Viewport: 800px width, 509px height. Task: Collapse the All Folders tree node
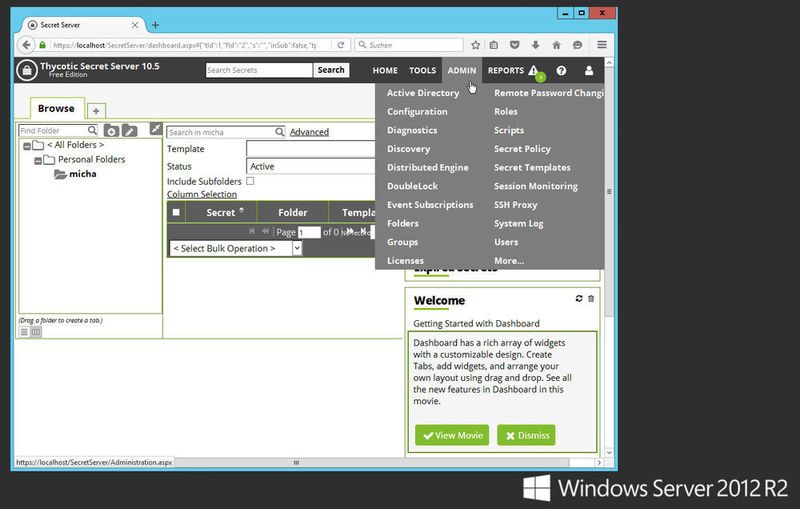pyautogui.click(x=27, y=146)
